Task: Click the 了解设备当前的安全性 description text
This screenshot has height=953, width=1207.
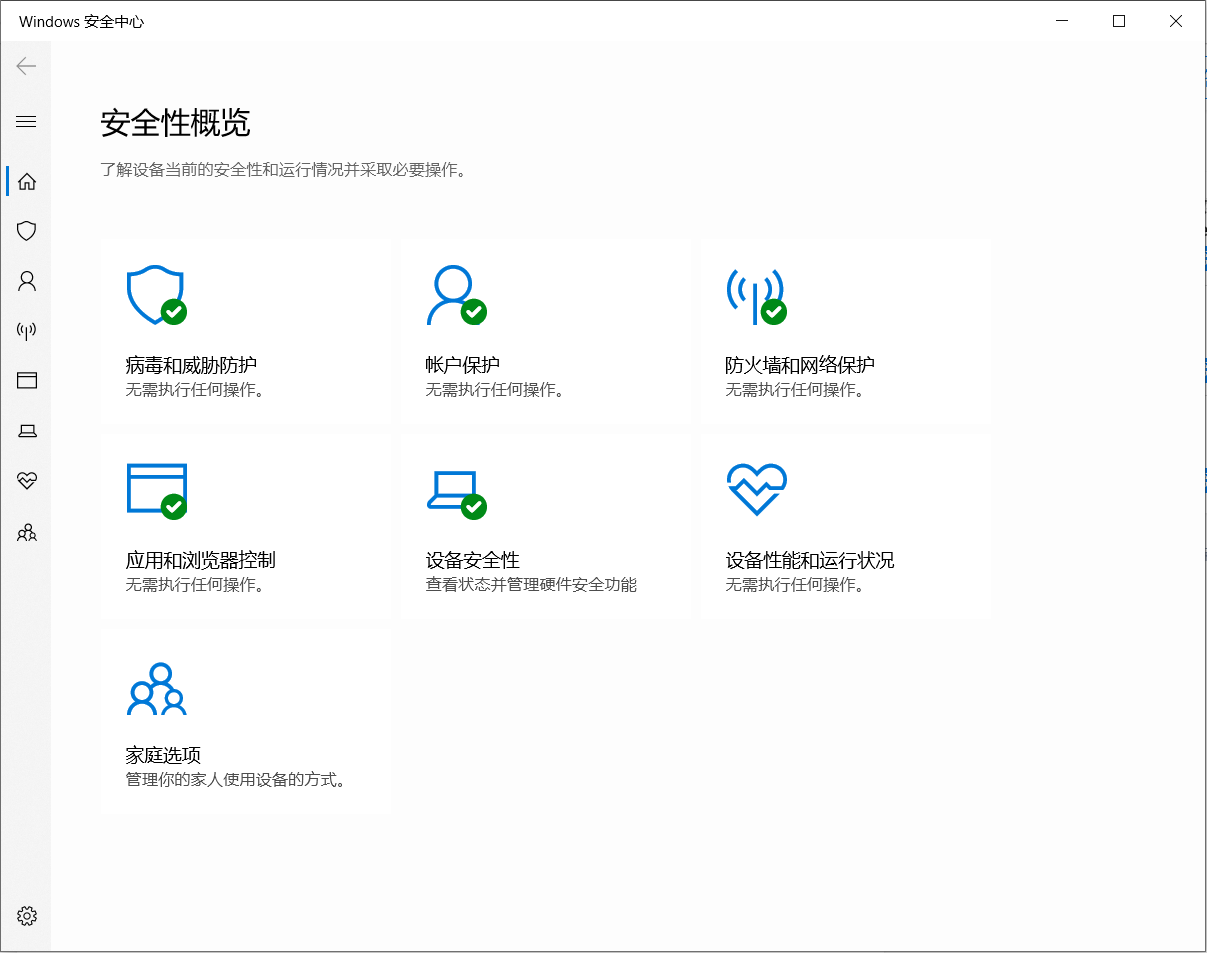Action: [x=283, y=170]
